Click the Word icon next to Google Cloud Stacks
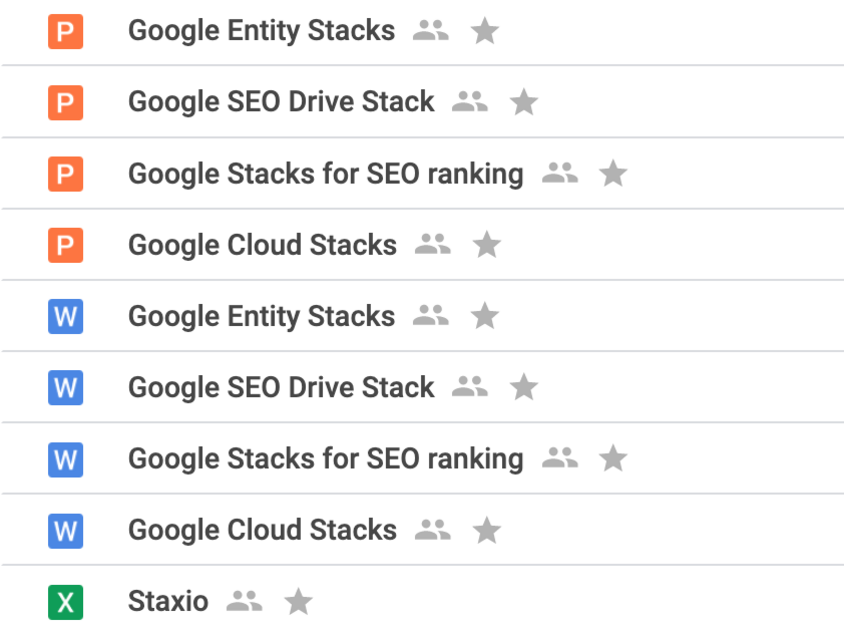Image resolution: width=844 pixels, height=634 pixels. 64,530
